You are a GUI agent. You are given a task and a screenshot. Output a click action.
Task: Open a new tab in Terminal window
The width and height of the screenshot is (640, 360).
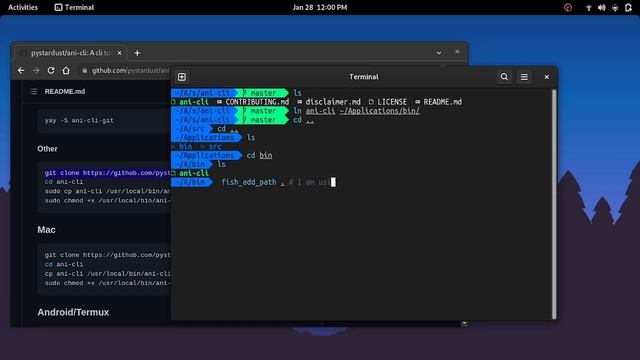pyautogui.click(x=182, y=77)
